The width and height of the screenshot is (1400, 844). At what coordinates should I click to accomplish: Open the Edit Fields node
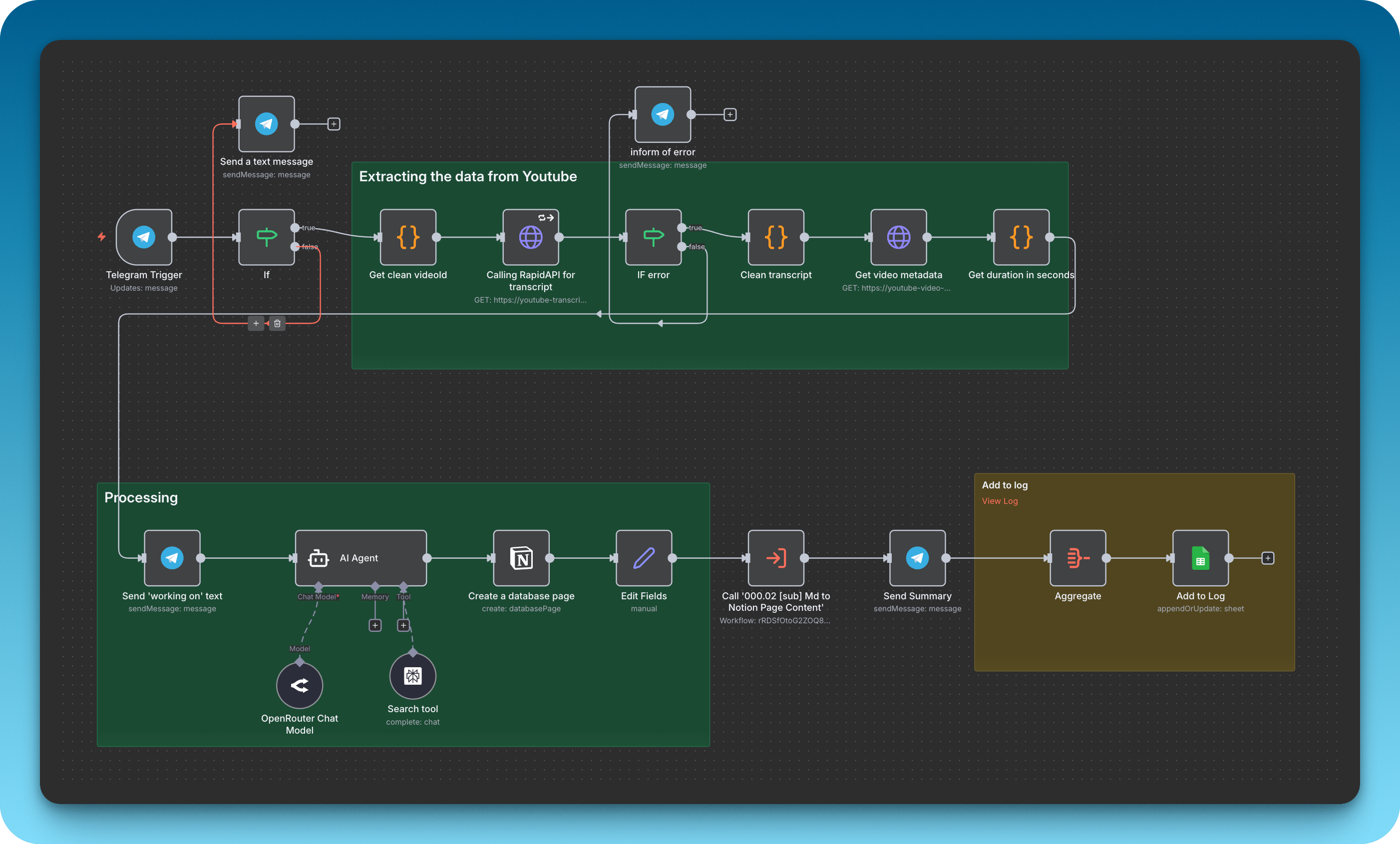[x=643, y=557]
